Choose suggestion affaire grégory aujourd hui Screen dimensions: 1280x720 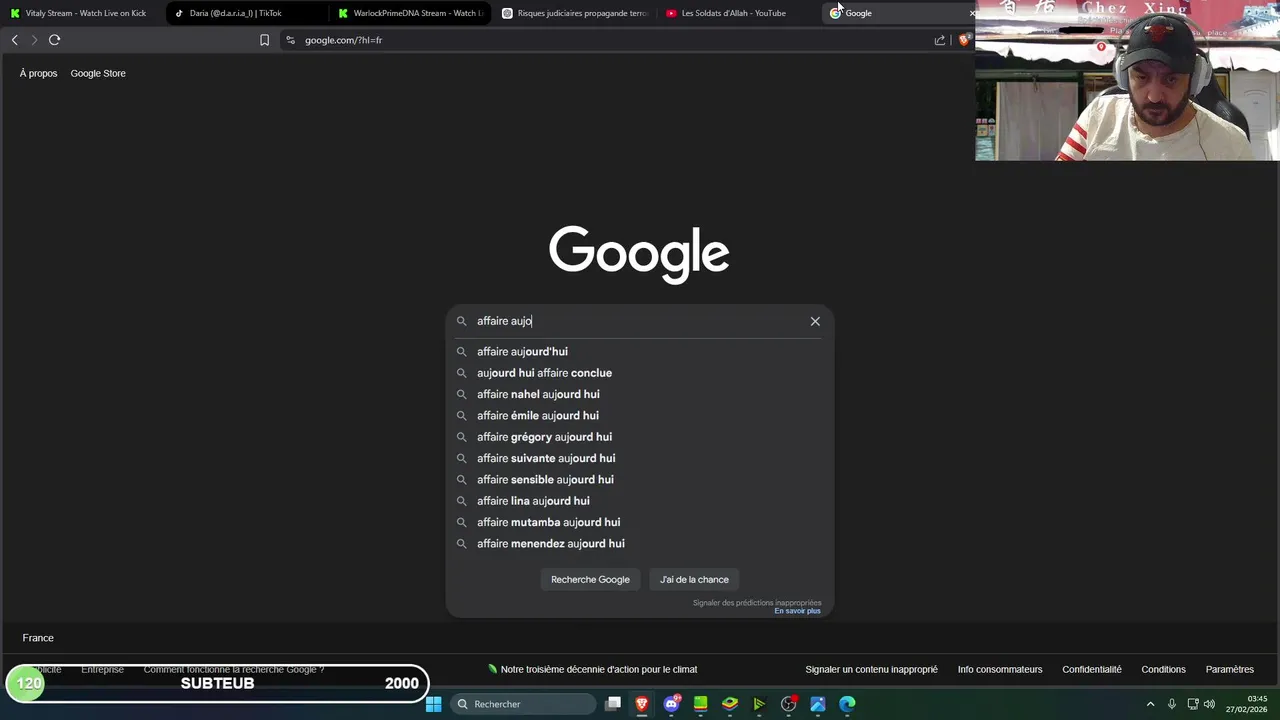pos(639,437)
